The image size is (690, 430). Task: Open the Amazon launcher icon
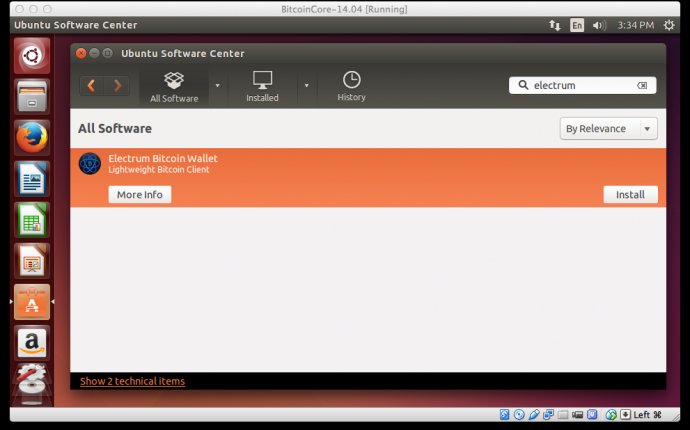[x=32, y=342]
